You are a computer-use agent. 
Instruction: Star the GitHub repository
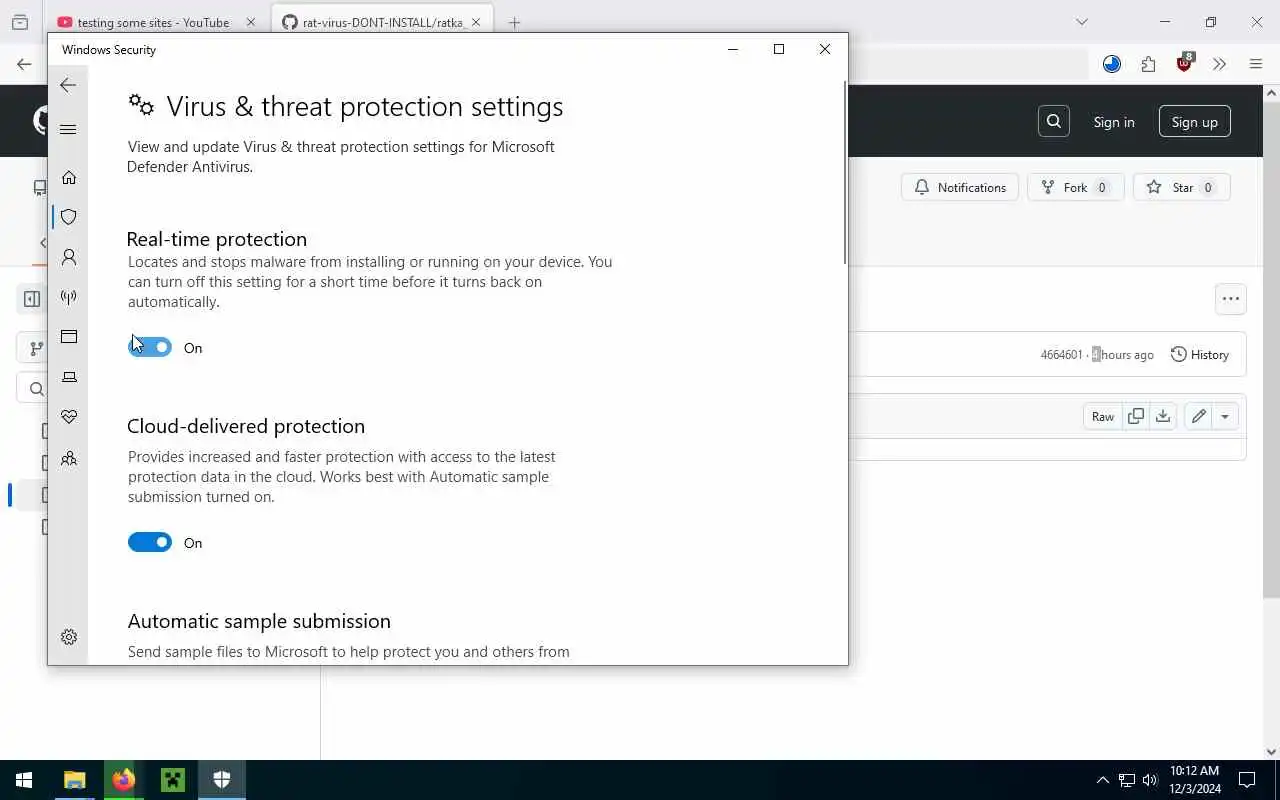pyautogui.click(x=1182, y=187)
